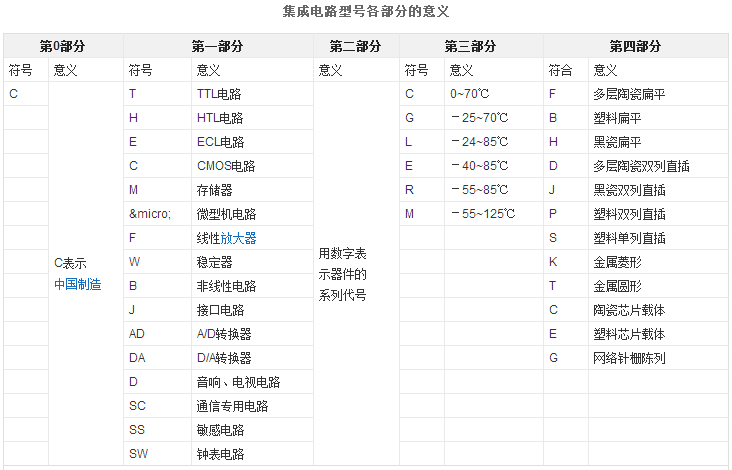Select the 第三部分 header cell
Viewport: 732px width, 470px height.
[x=471, y=46]
